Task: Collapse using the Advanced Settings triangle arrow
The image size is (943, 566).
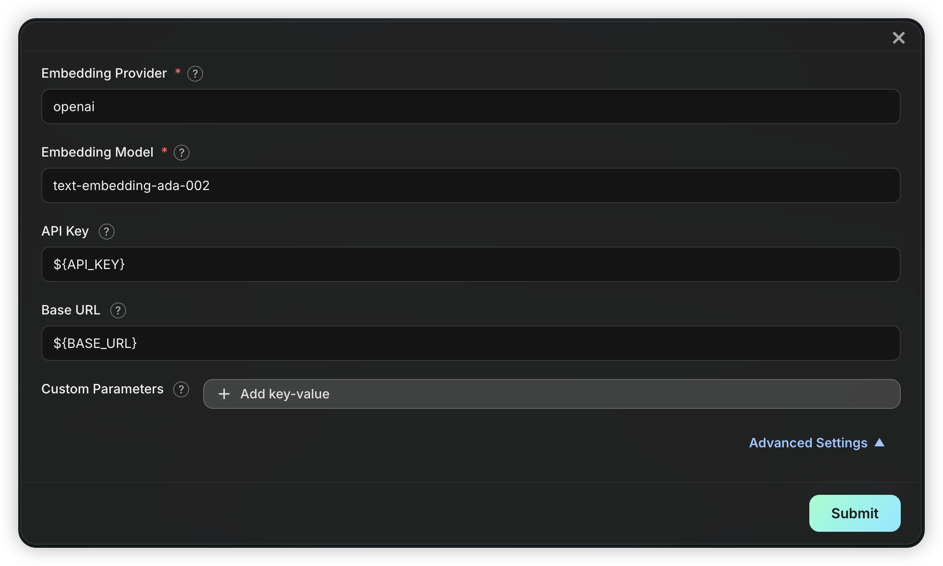Action: pyautogui.click(x=879, y=443)
